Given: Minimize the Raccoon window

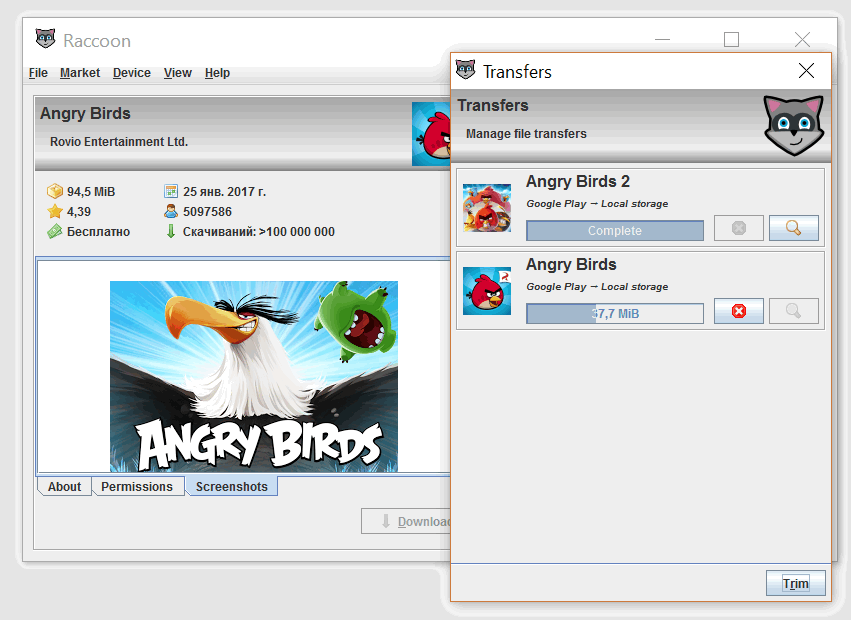Looking at the screenshot, I should click(x=662, y=40).
